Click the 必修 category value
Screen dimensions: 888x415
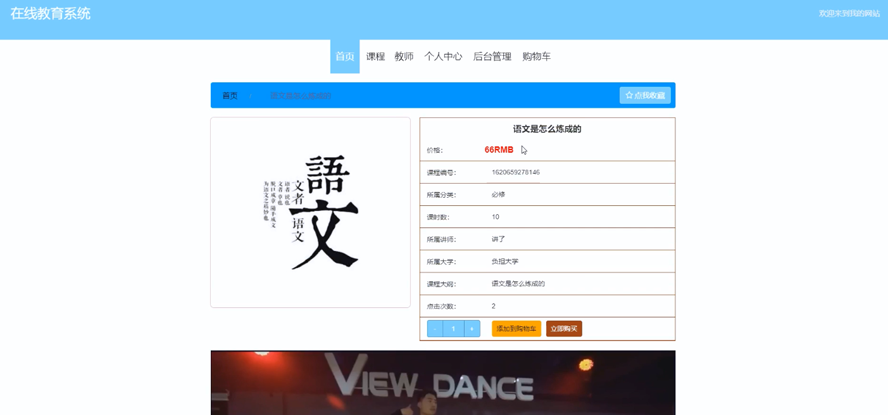point(498,194)
